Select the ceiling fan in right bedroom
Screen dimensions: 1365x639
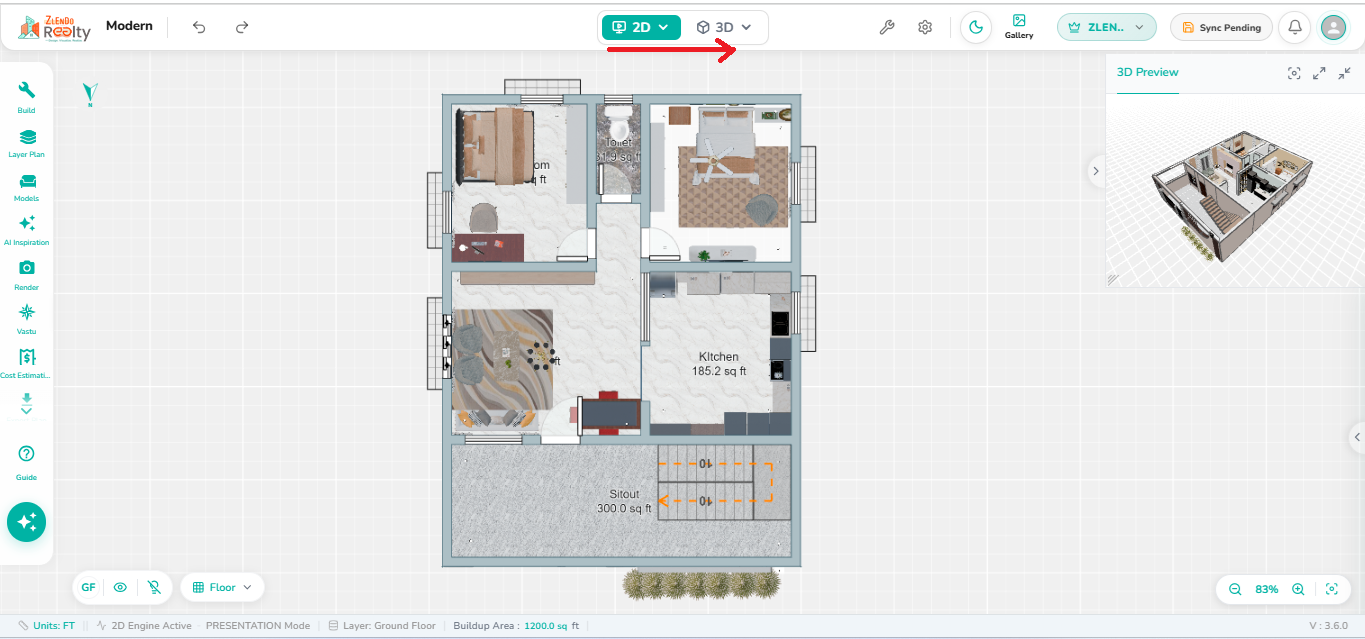coord(716,160)
